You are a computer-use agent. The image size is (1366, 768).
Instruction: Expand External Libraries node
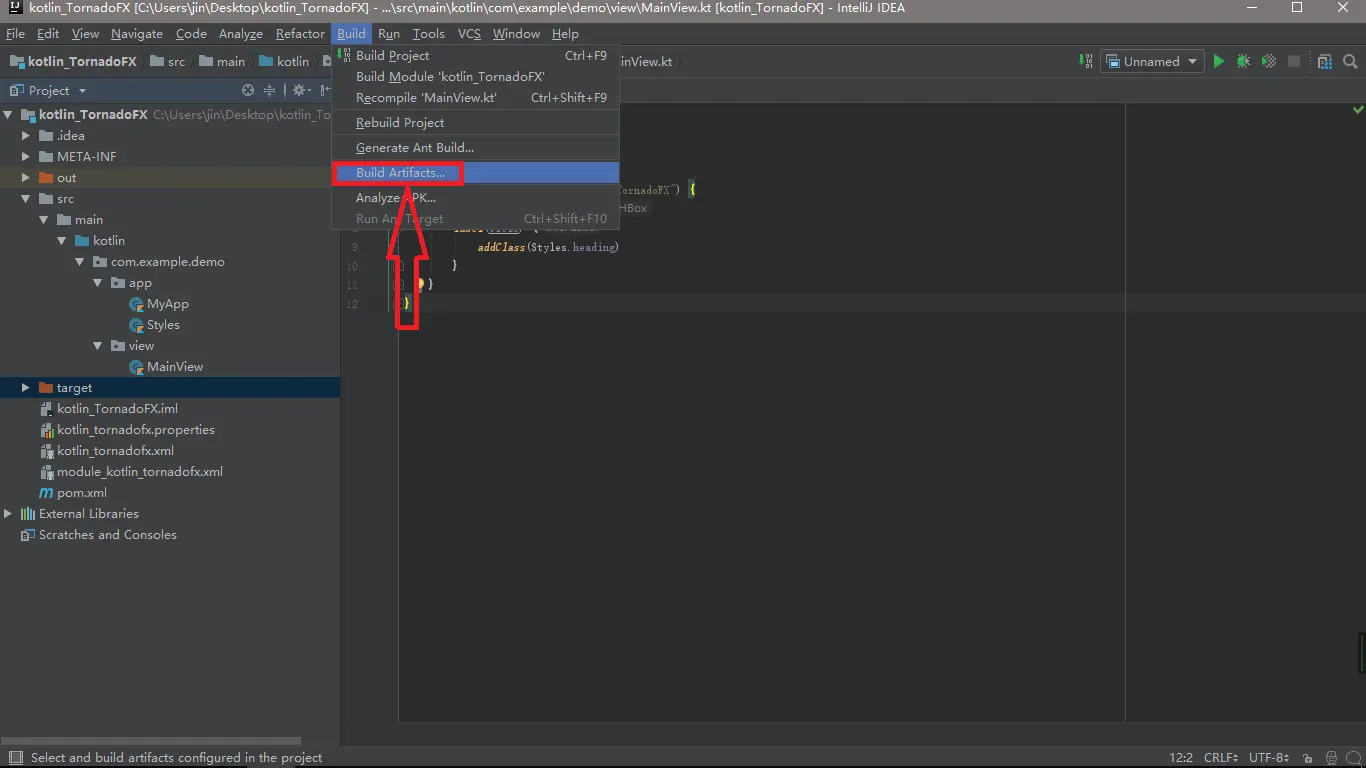coord(8,514)
